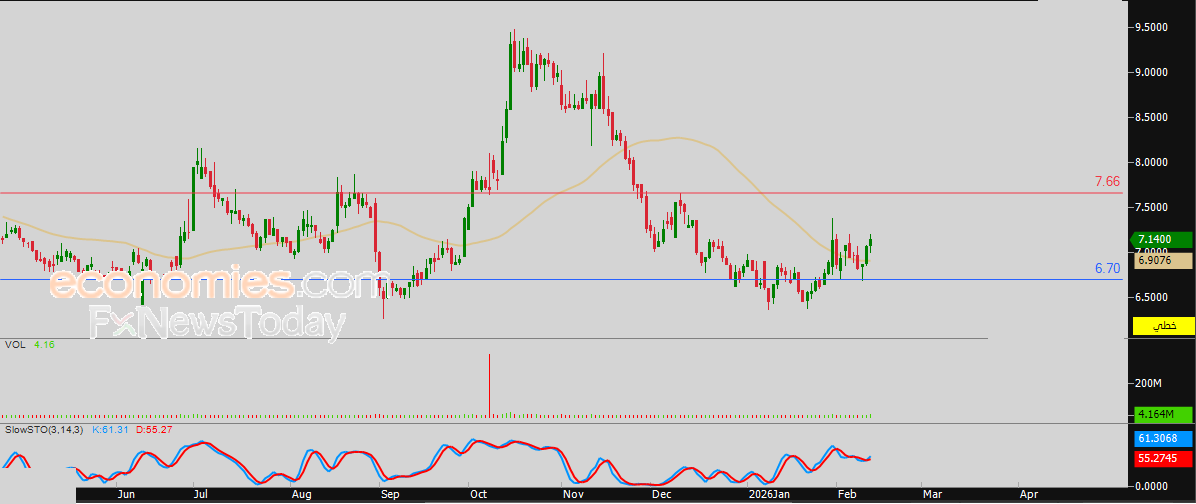Click the green 7.1400 current price tag
Image resolution: width=1196 pixels, height=504 pixels.
coord(1163,240)
